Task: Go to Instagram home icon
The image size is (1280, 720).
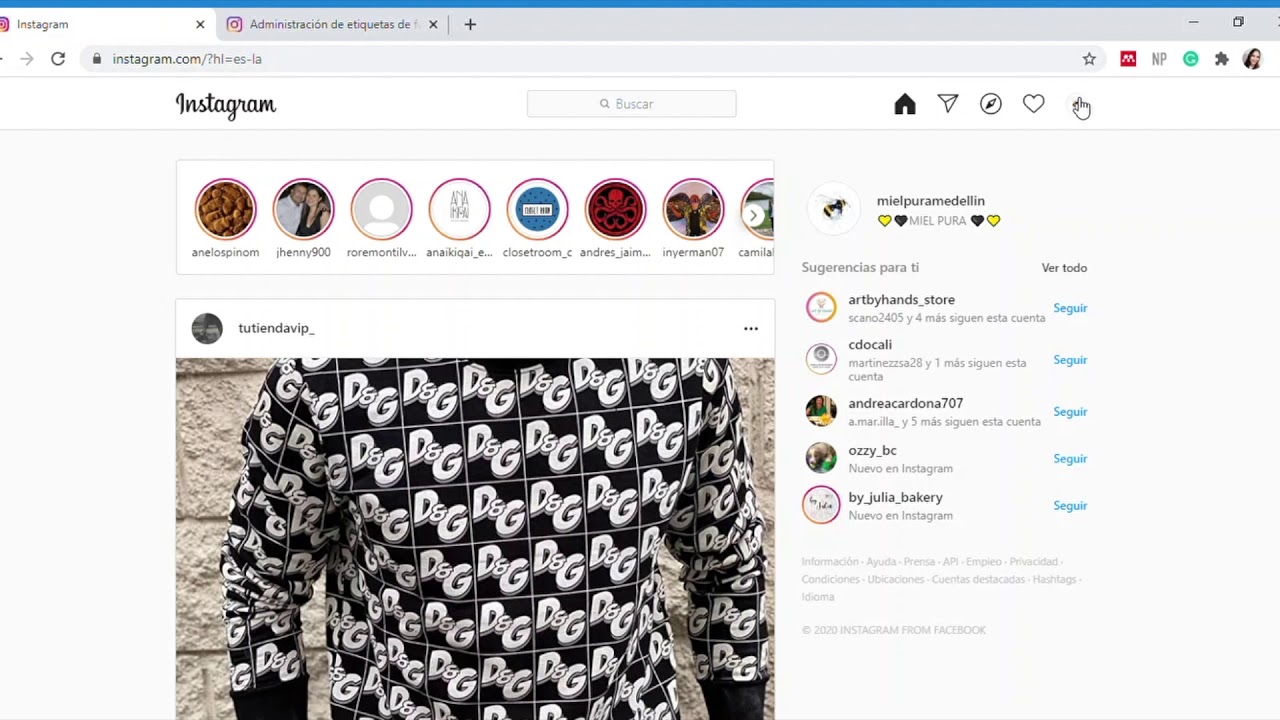Action: (x=905, y=104)
